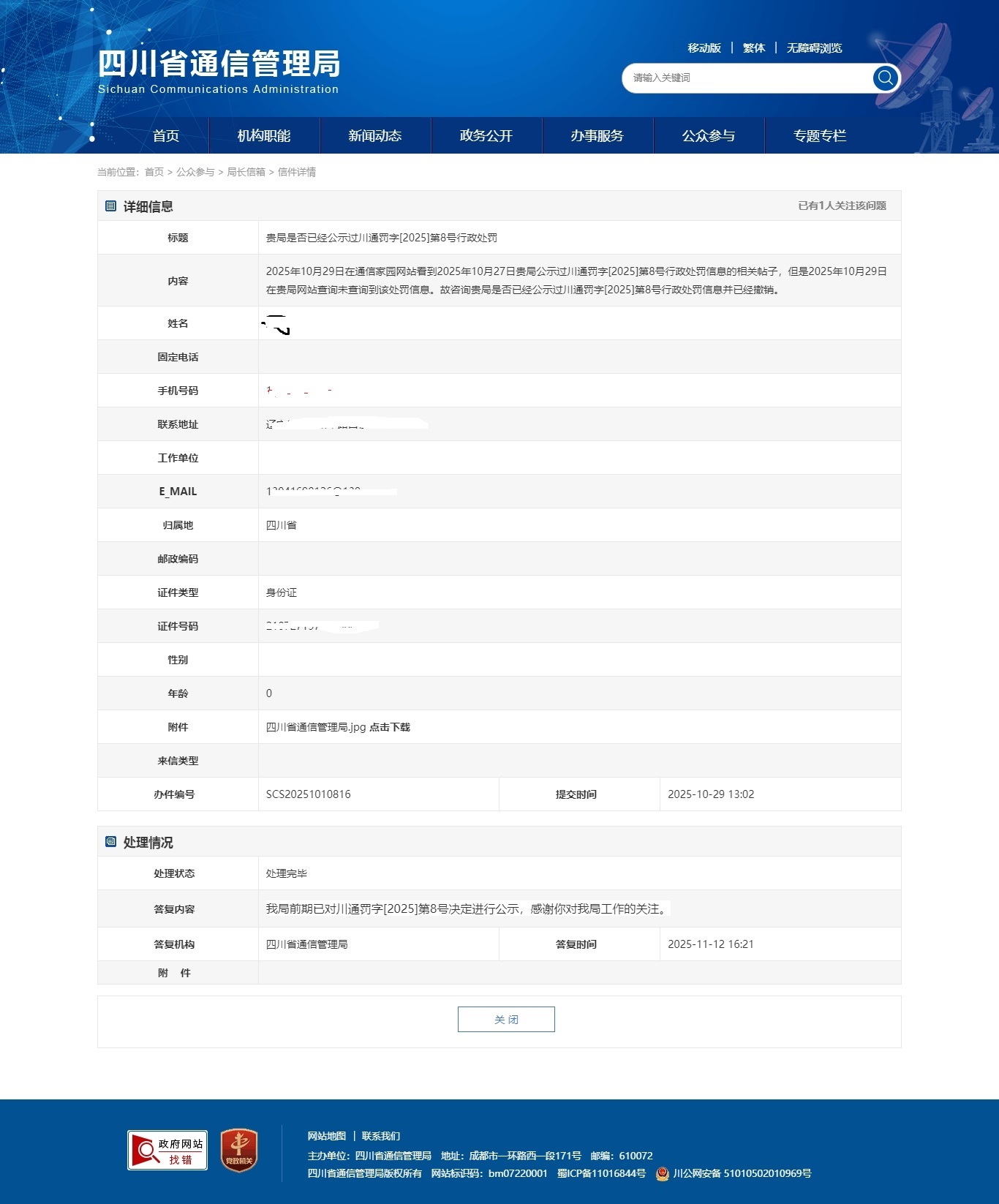Open the 专题专栏 navigation item

tap(820, 136)
